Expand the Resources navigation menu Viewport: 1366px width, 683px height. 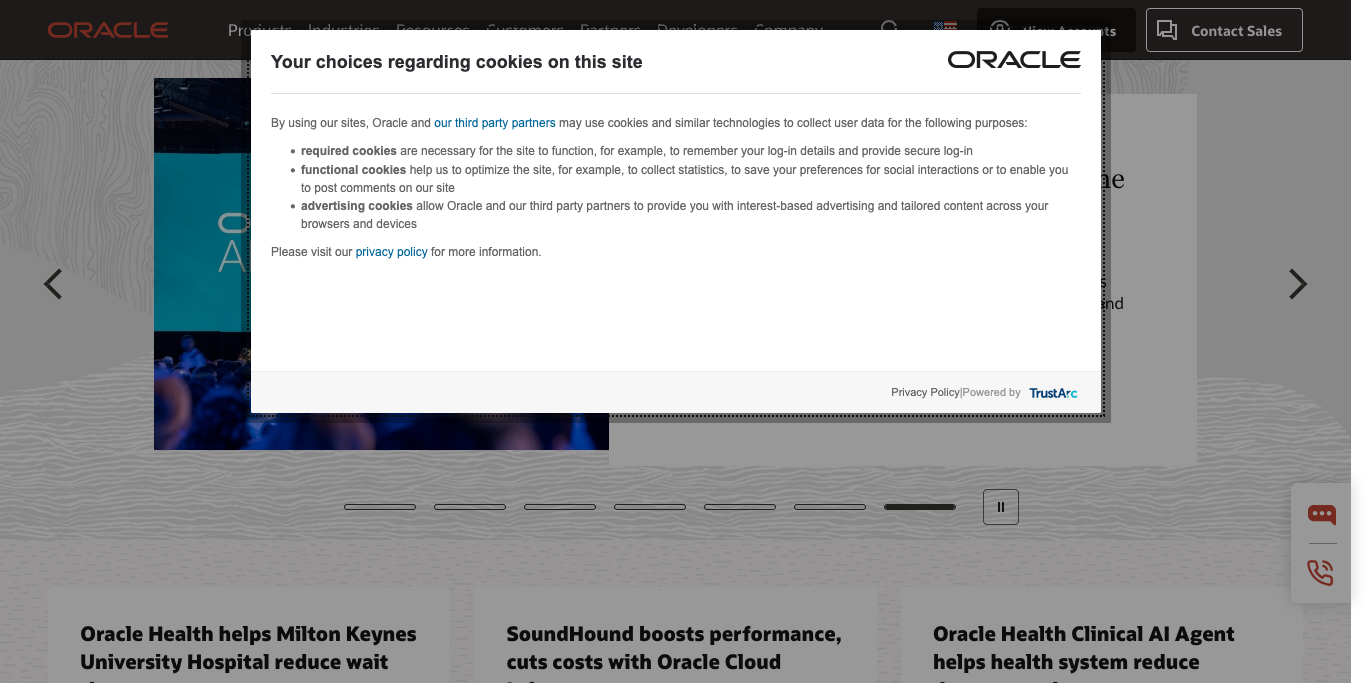(x=432, y=30)
